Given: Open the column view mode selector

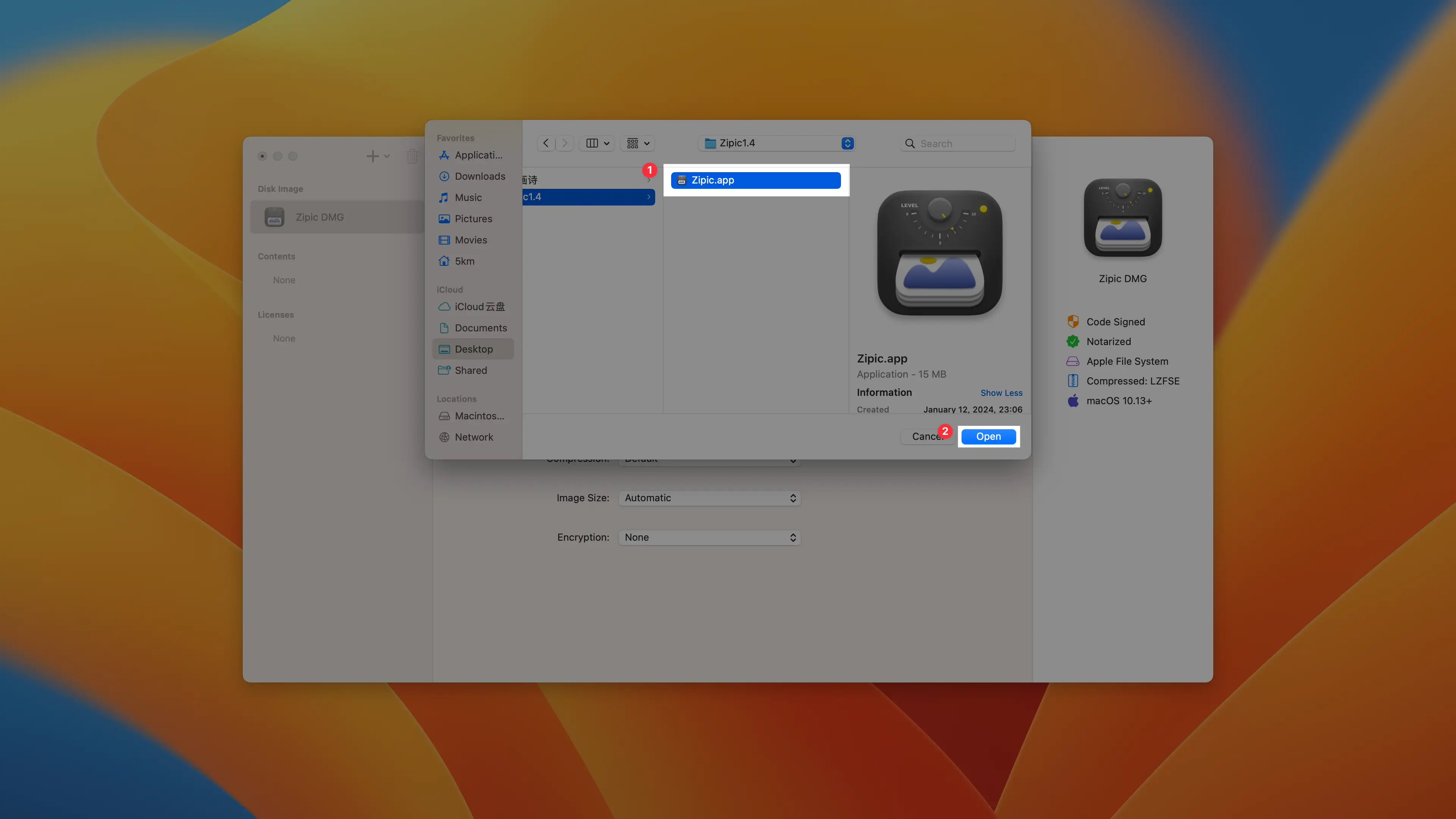Looking at the screenshot, I should (597, 143).
